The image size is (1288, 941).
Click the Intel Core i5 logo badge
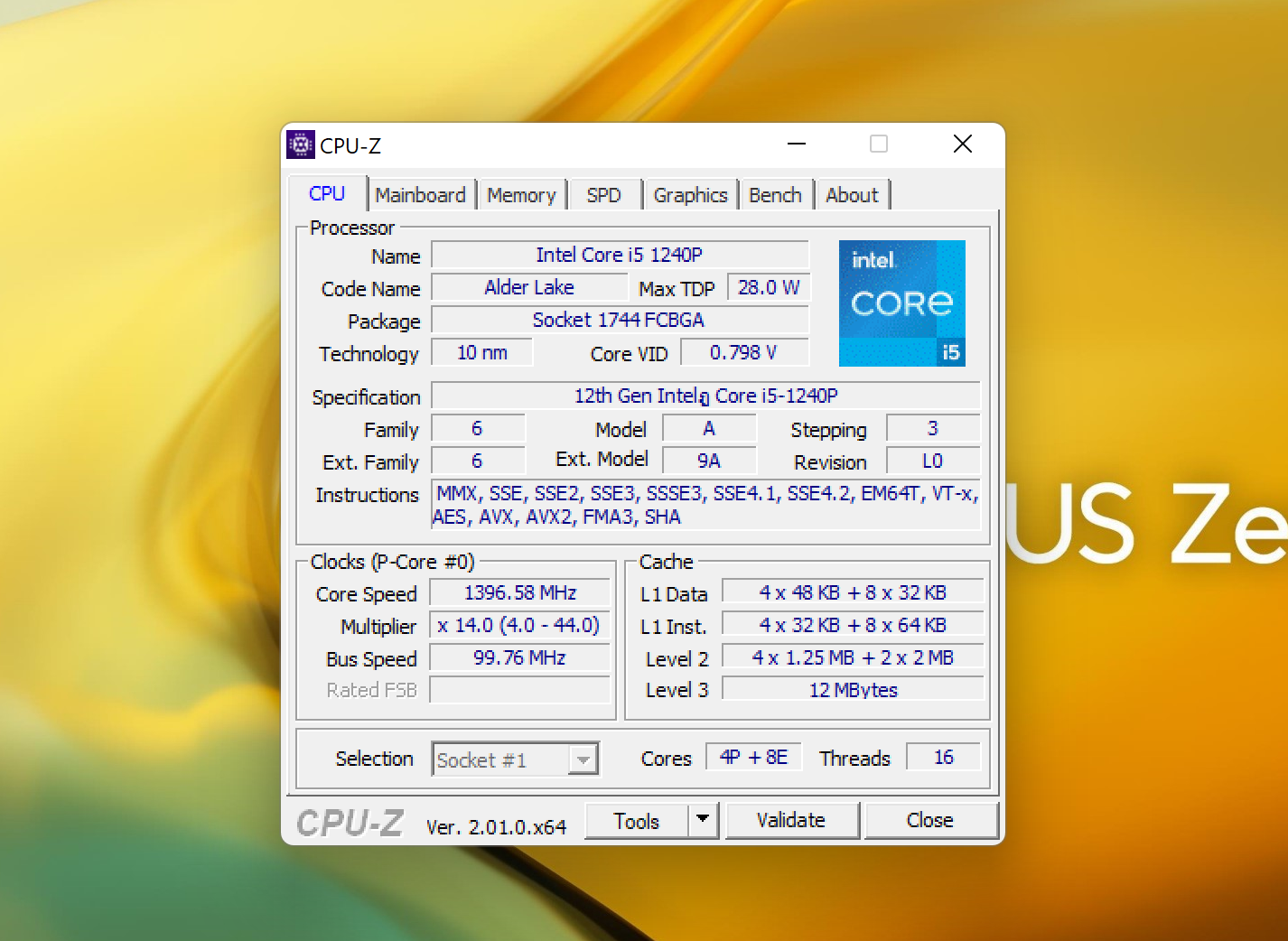(x=902, y=303)
